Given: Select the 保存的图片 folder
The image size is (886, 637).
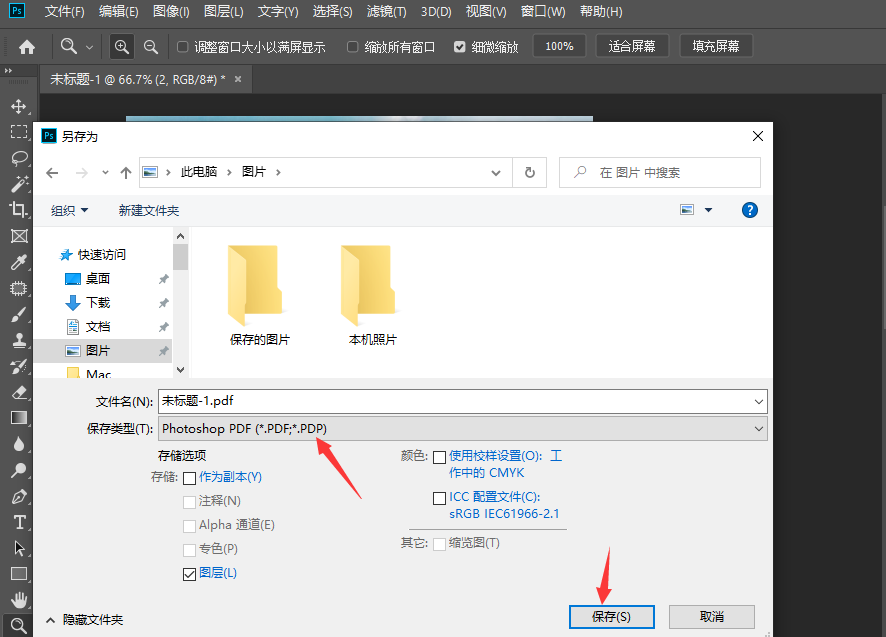Looking at the screenshot, I should (x=259, y=295).
